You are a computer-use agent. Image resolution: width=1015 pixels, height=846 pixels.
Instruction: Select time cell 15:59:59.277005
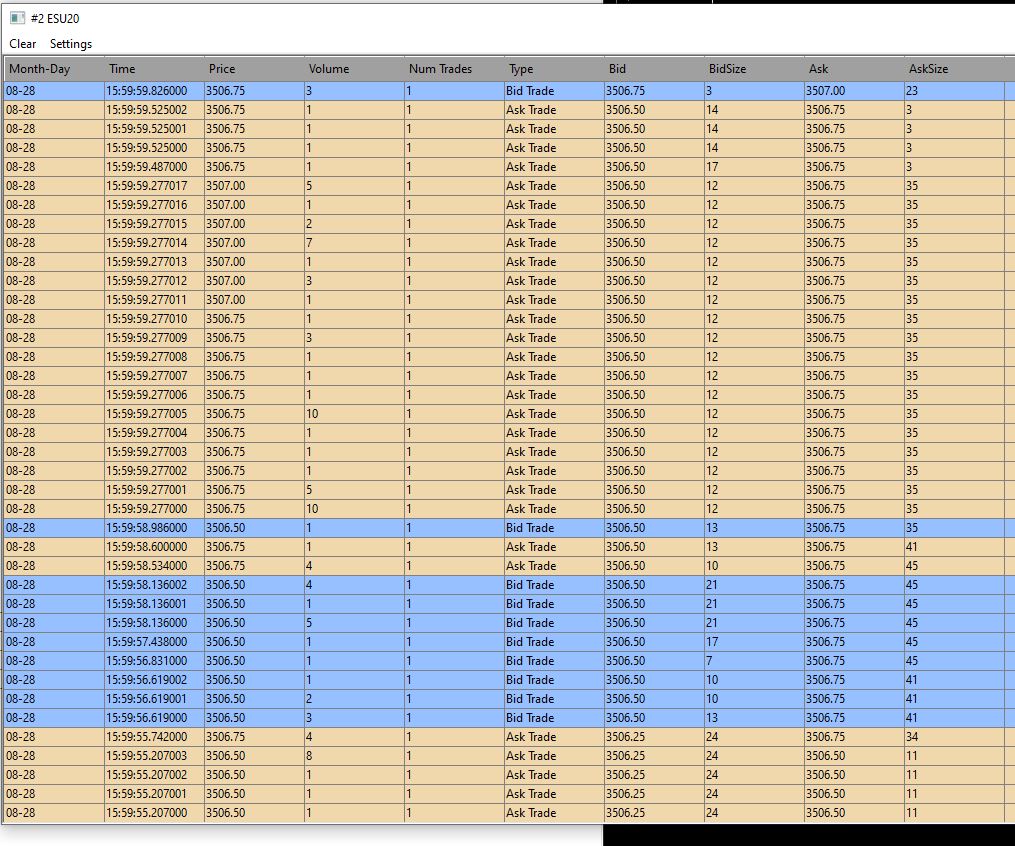pyautogui.click(x=153, y=414)
